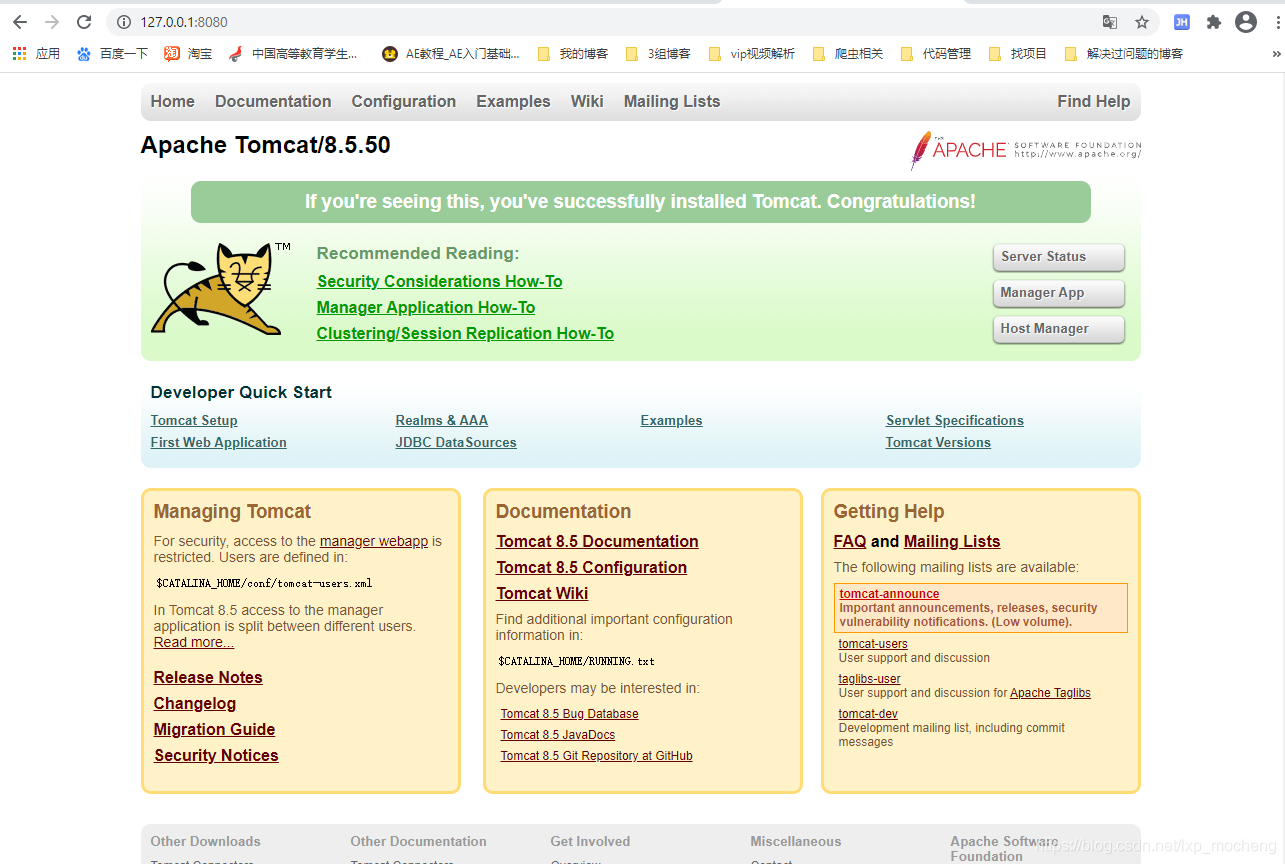This screenshot has width=1285, height=864.
Task: Open Tomcat 8.5 JavaDocs link
Action: (558, 735)
